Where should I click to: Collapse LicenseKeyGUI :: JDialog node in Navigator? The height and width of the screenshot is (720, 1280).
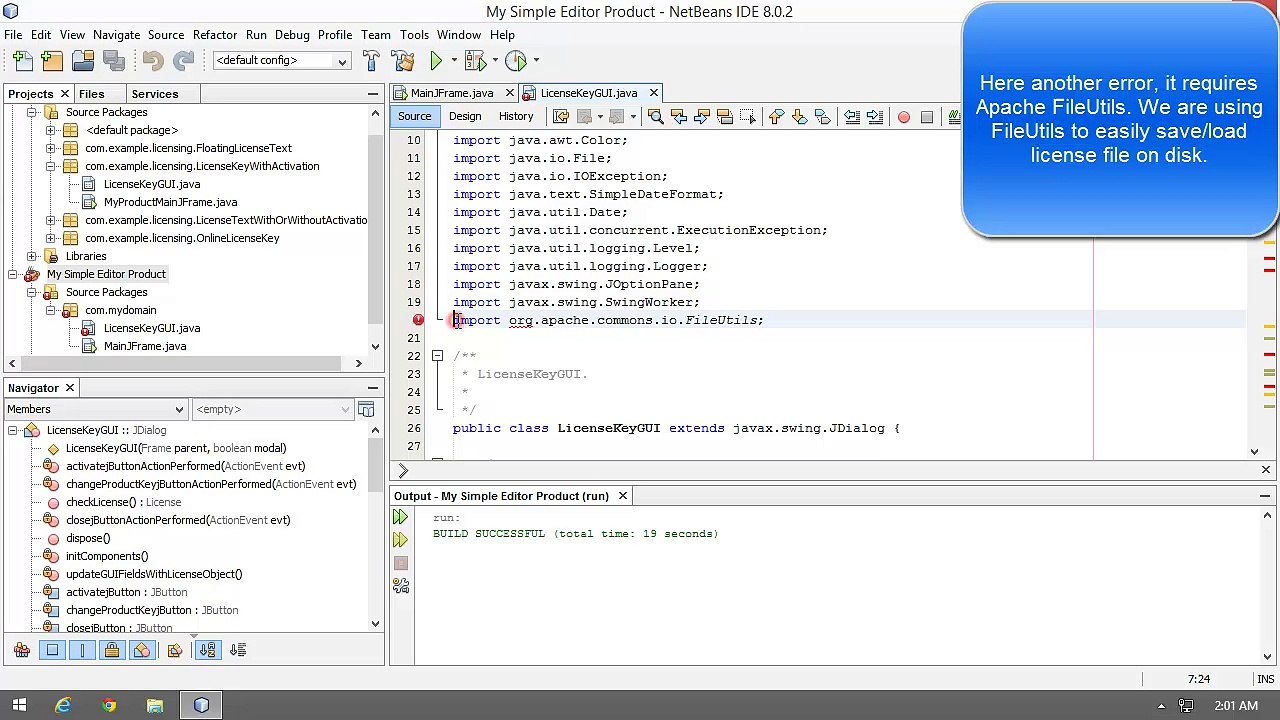pyautogui.click(x=13, y=430)
